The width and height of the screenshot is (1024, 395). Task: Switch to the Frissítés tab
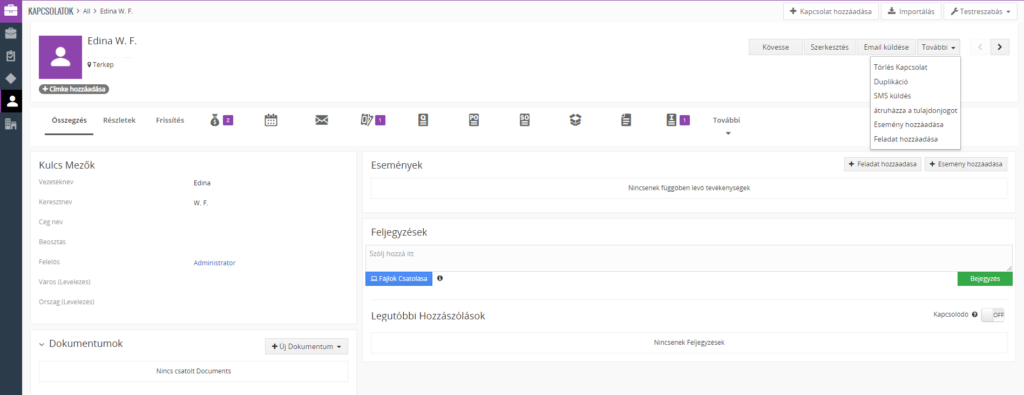tap(170, 120)
